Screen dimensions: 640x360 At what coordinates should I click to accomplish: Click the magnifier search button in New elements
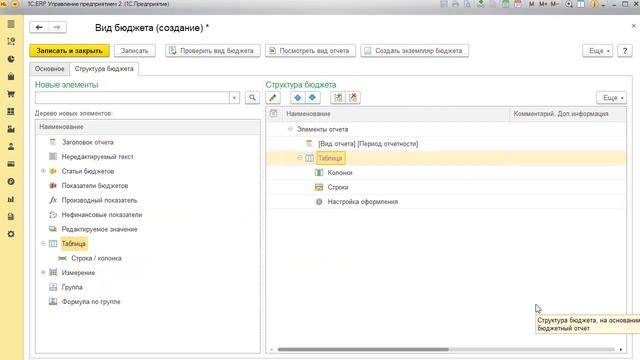click(252, 98)
